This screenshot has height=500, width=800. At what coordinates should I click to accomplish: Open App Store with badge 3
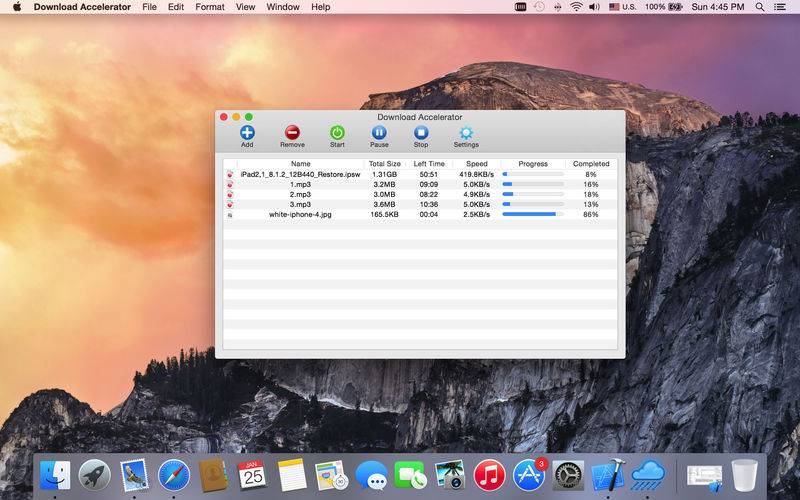[529, 476]
